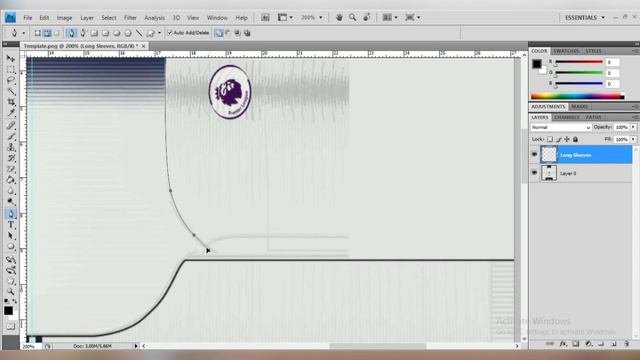640x360 pixels.
Task: Toggle the Auto Add/Delete checkbox
Action: point(170,33)
